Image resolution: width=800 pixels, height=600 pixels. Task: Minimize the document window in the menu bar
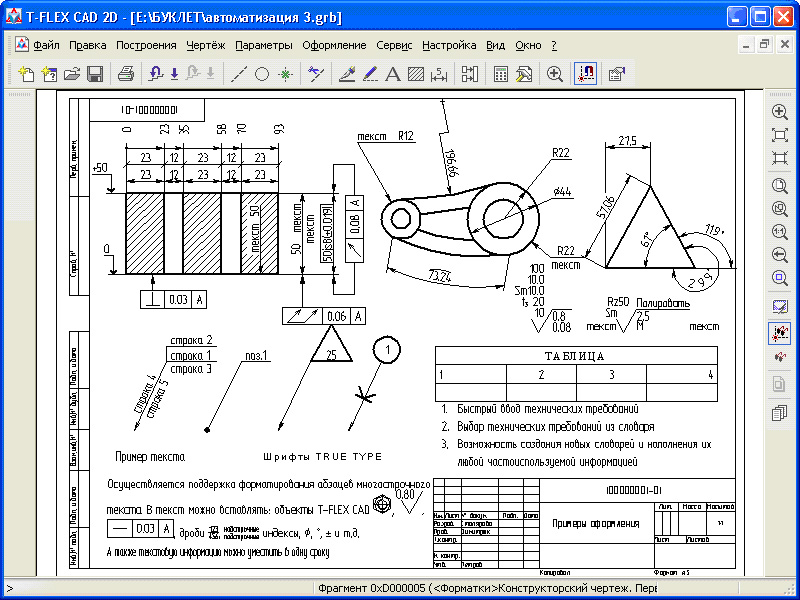[x=746, y=45]
